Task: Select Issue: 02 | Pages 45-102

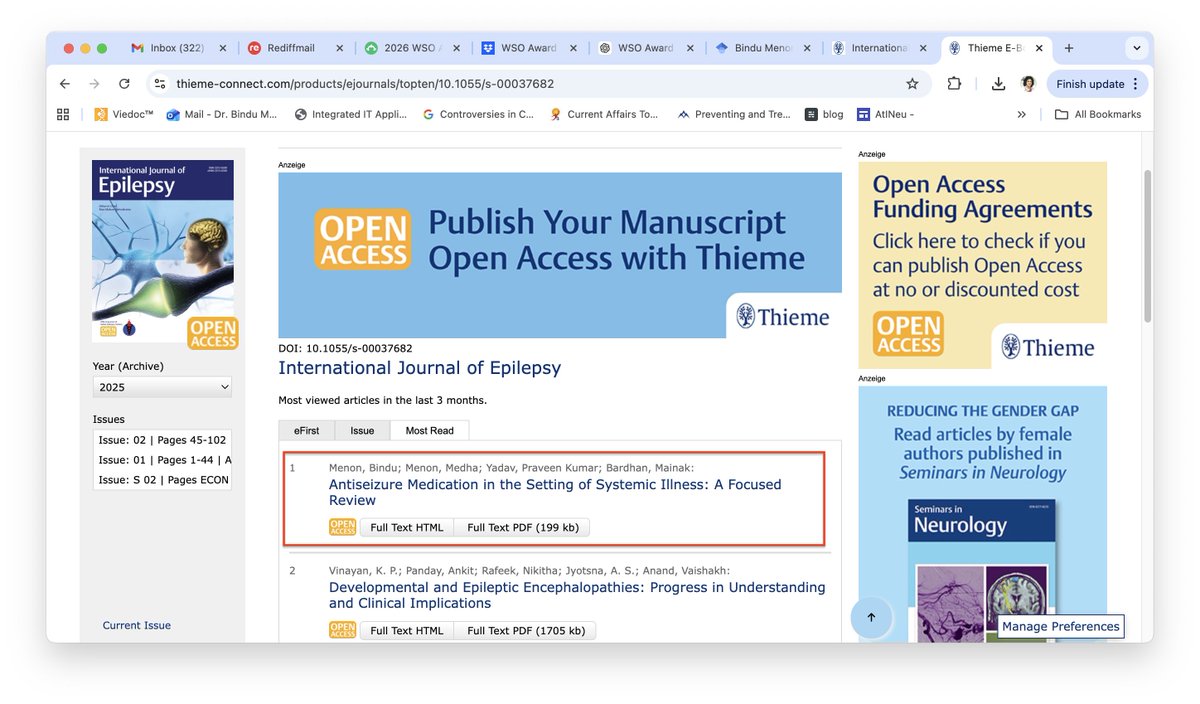Action: coord(163,440)
